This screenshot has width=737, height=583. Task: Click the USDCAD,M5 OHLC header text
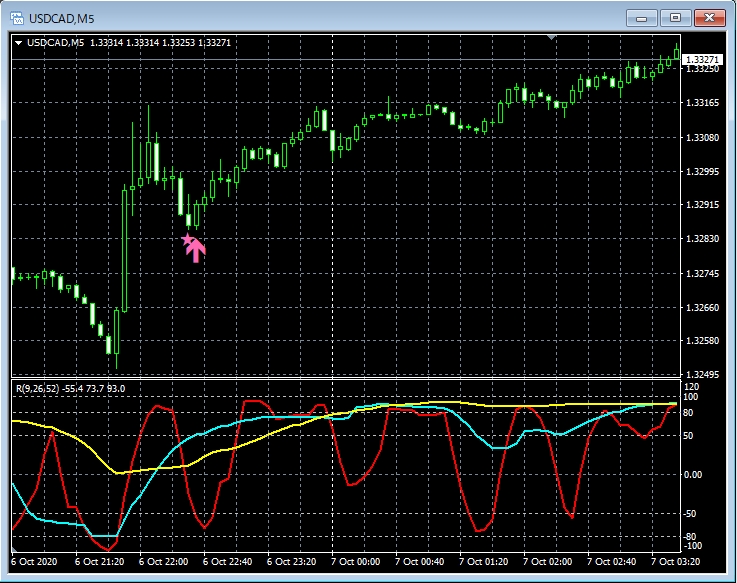pyautogui.click(x=130, y=42)
